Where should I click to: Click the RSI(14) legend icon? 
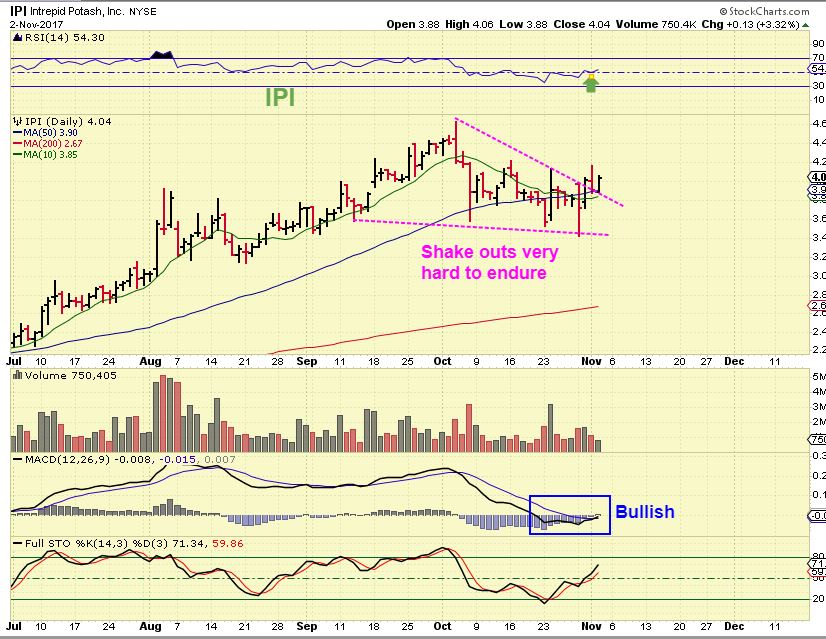(x=17, y=37)
